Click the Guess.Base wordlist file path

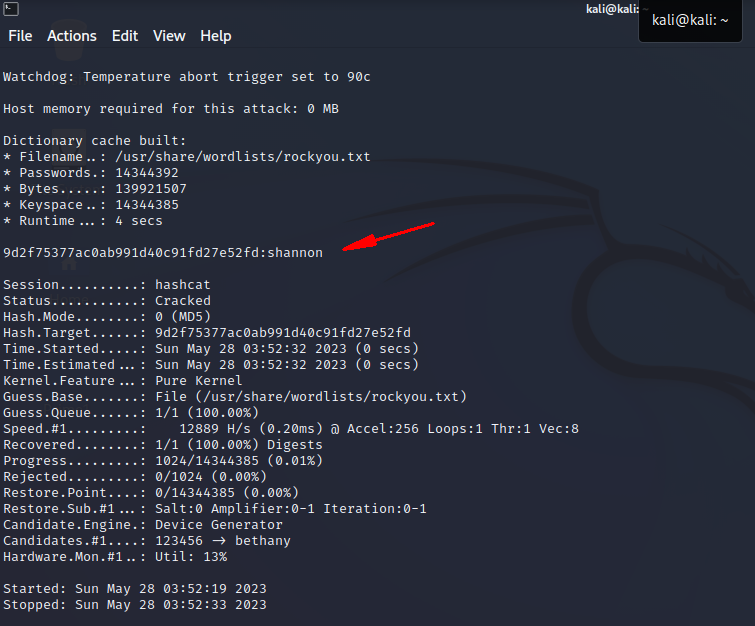(310, 397)
